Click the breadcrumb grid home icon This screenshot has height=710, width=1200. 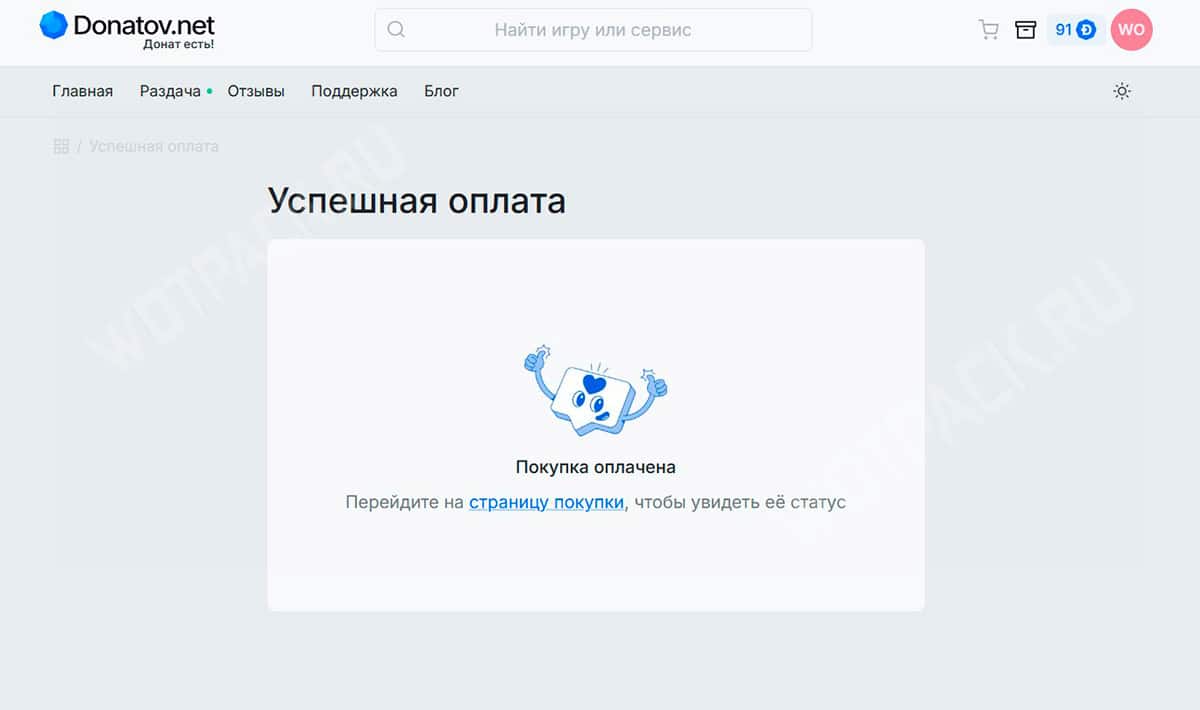click(61, 146)
